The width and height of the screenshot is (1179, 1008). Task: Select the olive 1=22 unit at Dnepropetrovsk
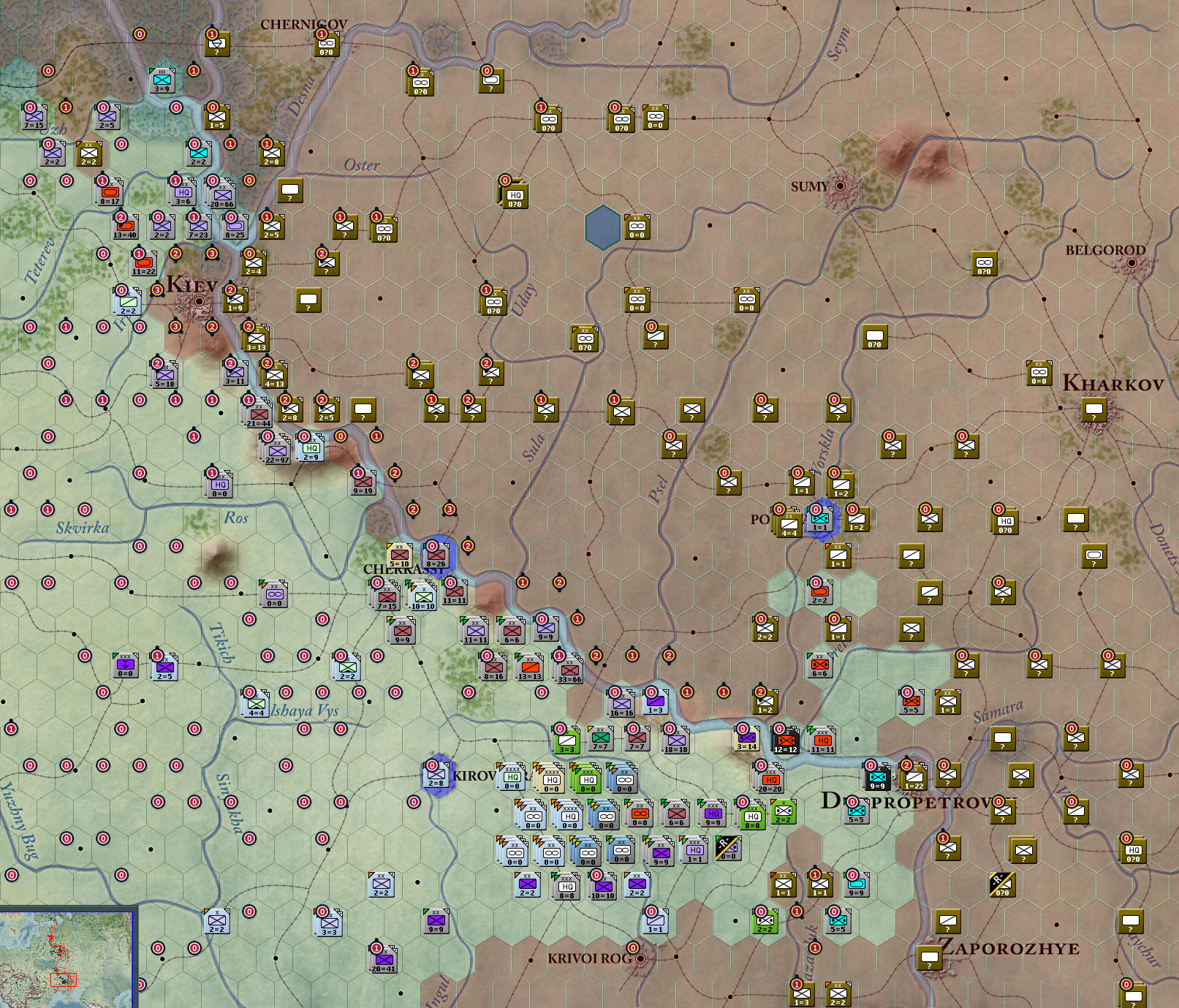tap(914, 778)
